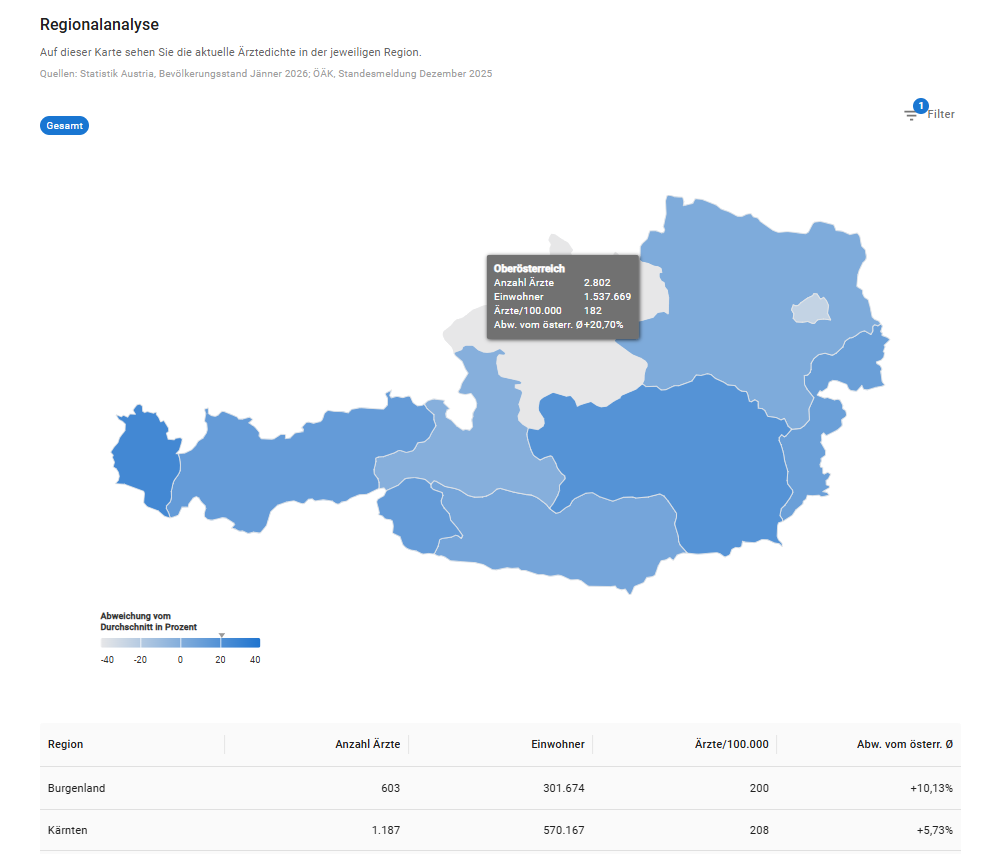Sort table by Ärzte/100.000 column
Screen dimensions: 992x854
coord(732,745)
